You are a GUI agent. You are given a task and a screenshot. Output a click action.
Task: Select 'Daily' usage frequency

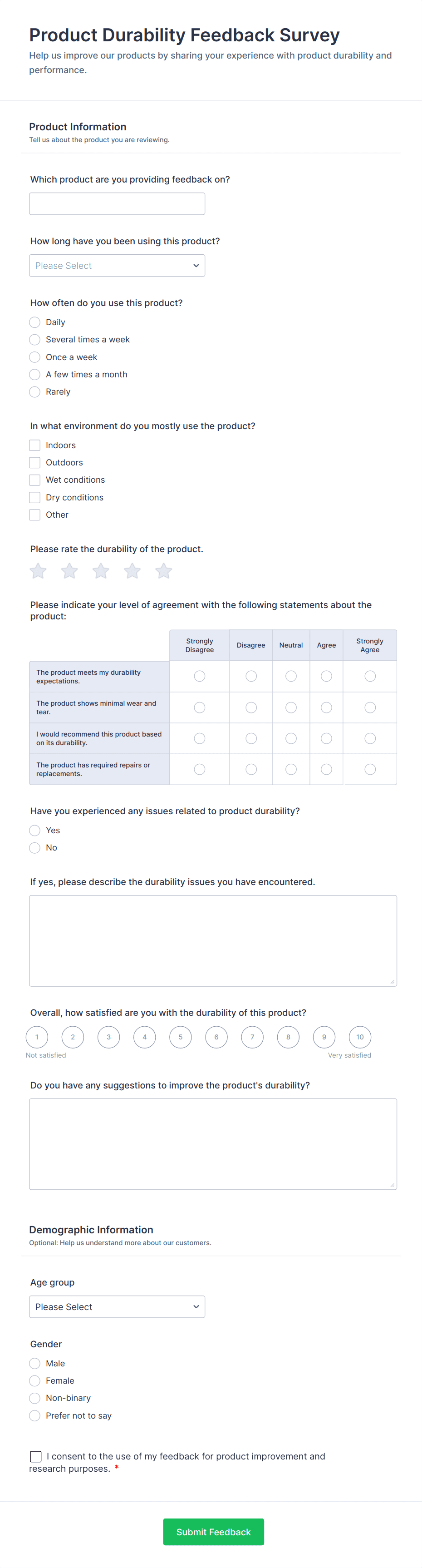[x=34, y=322]
